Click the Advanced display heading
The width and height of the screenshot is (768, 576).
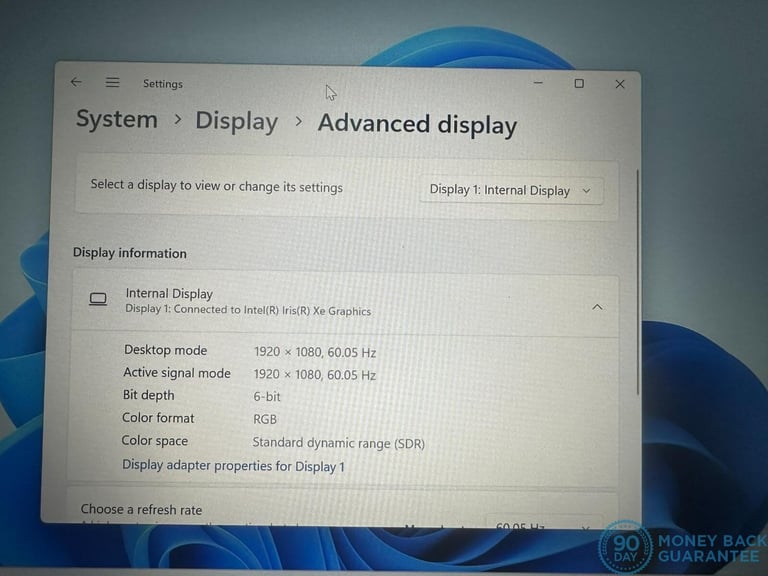click(417, 124)
